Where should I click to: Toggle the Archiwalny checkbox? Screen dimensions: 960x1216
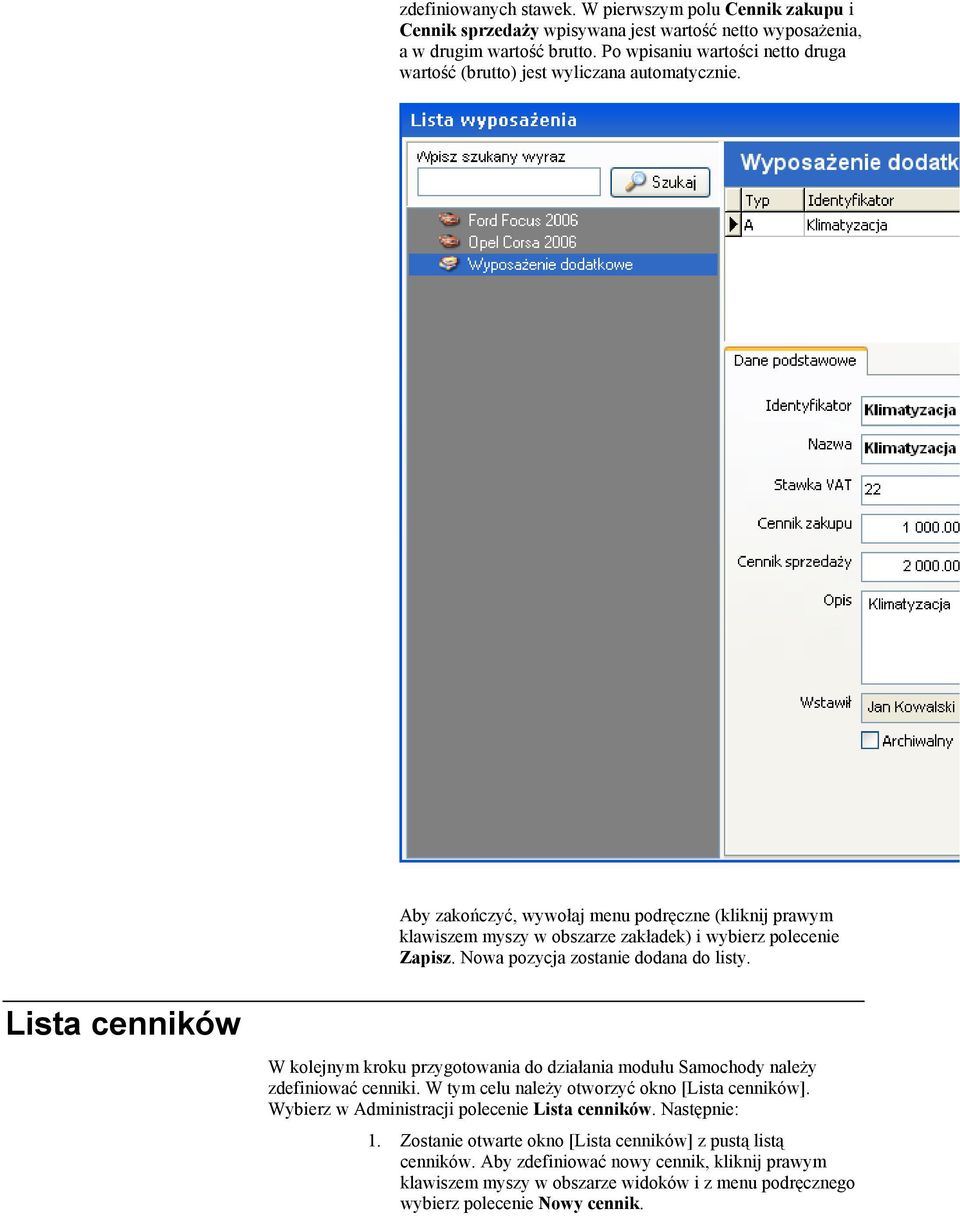coord(870,741)
